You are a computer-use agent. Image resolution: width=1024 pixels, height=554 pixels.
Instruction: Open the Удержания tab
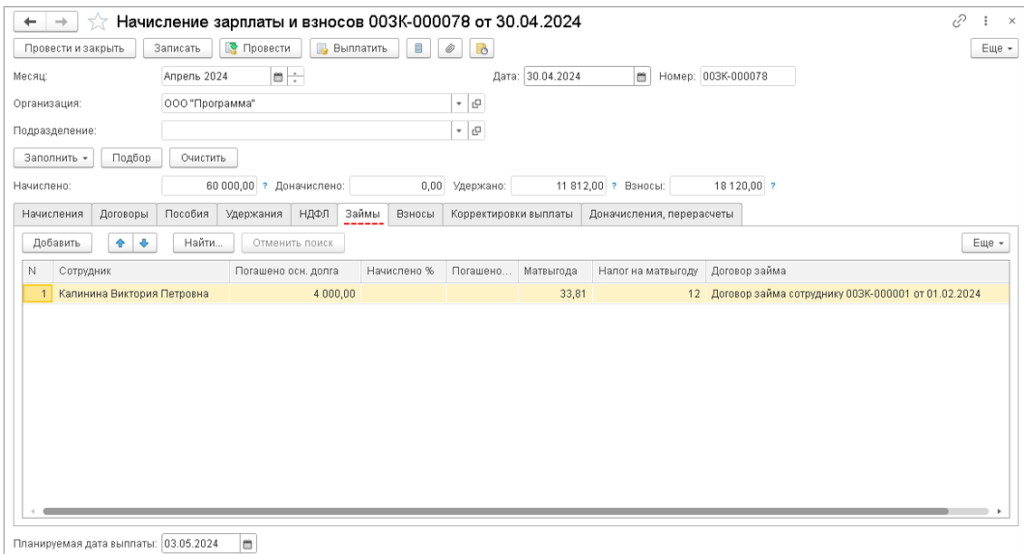[253, 214]
